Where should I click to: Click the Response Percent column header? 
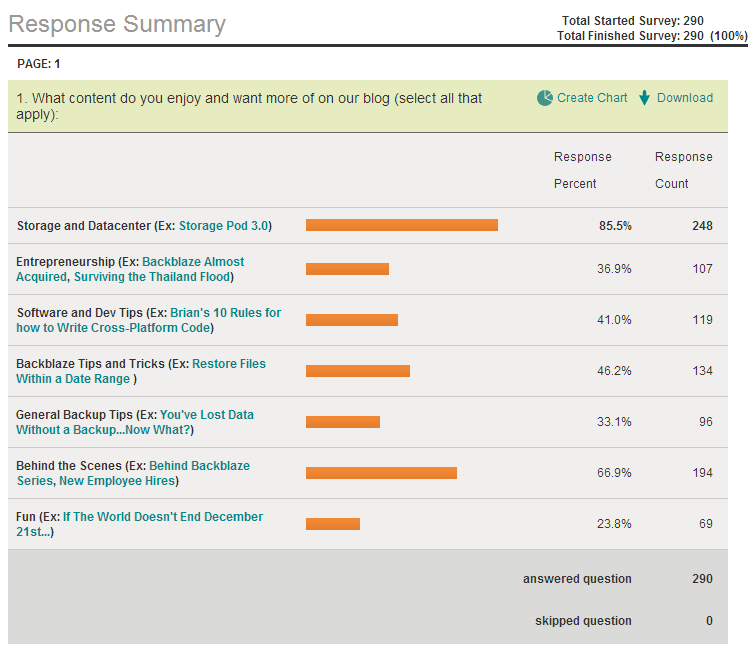(582, 170)
